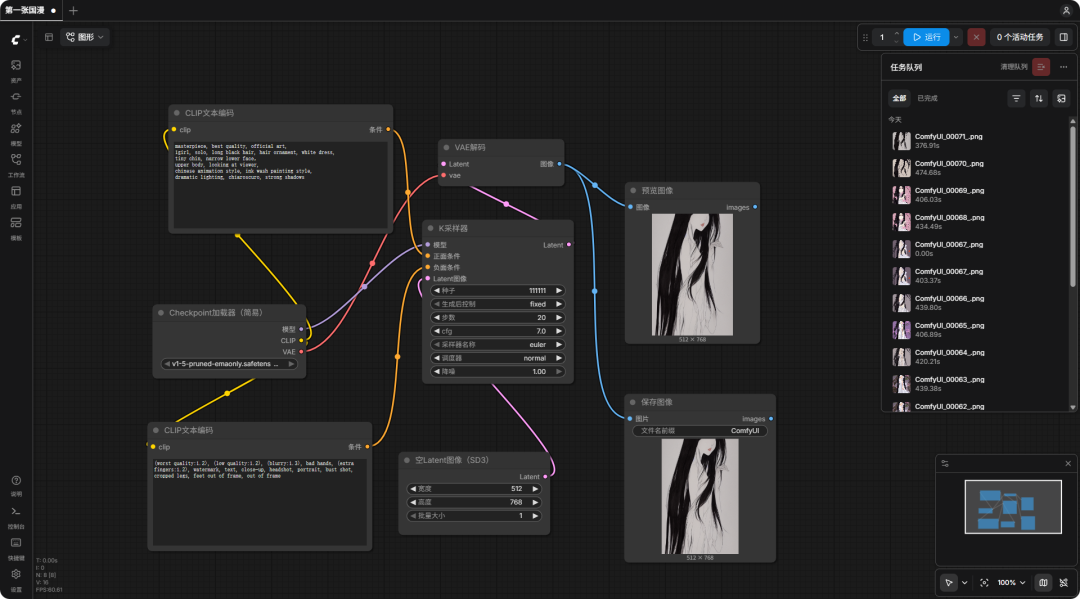Image resolution: width=1080 pixels, height=599 pixels.
Task: Select the 第一张国漫 workflow tab
Action: point(30,10)
